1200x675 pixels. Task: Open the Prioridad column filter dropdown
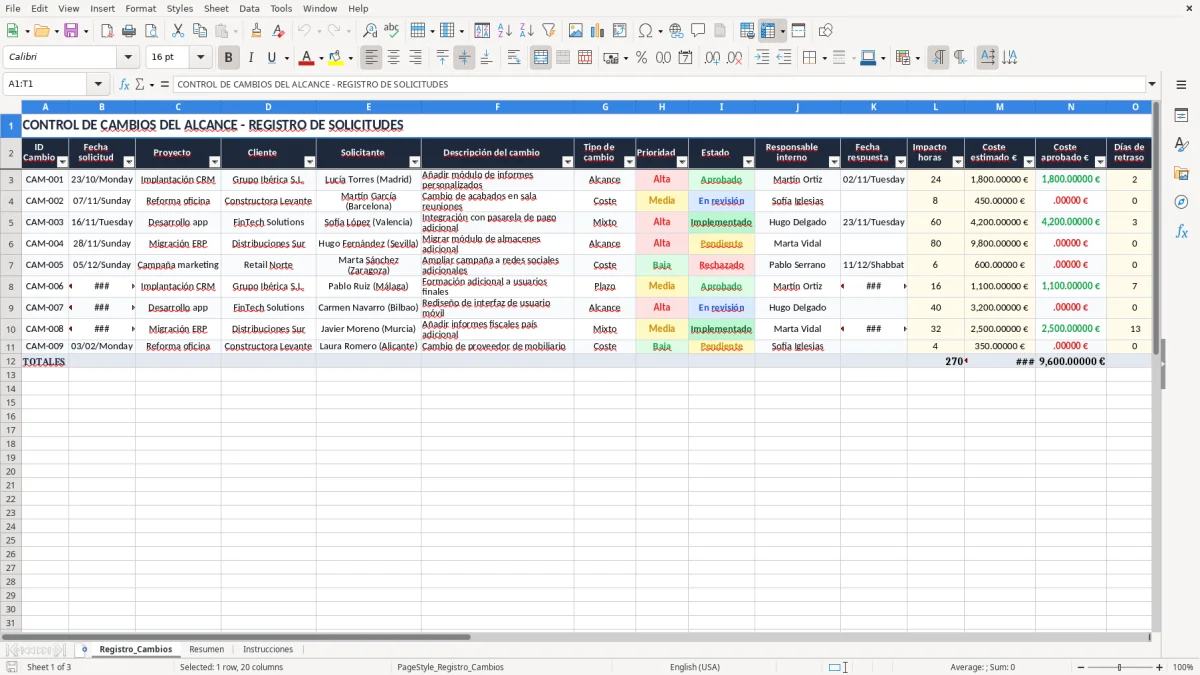click(x=682, y=161)
